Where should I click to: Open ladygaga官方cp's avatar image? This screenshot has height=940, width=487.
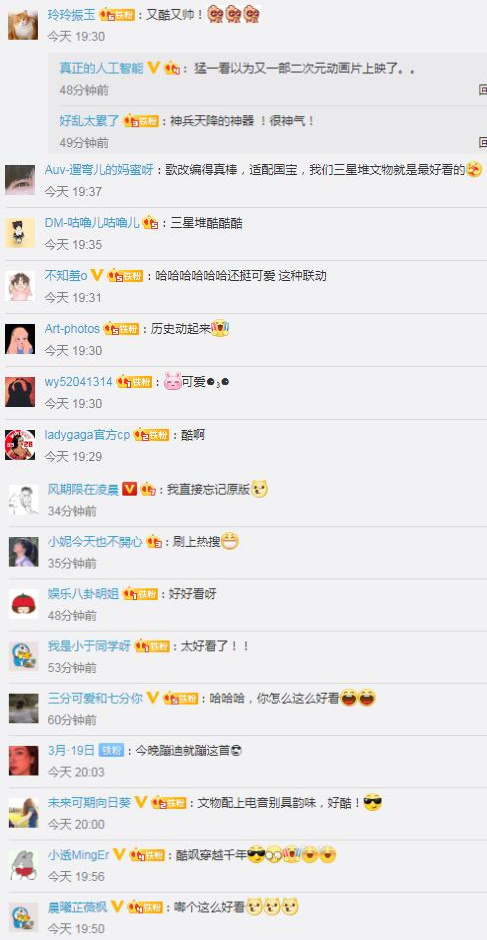point(20,445)
